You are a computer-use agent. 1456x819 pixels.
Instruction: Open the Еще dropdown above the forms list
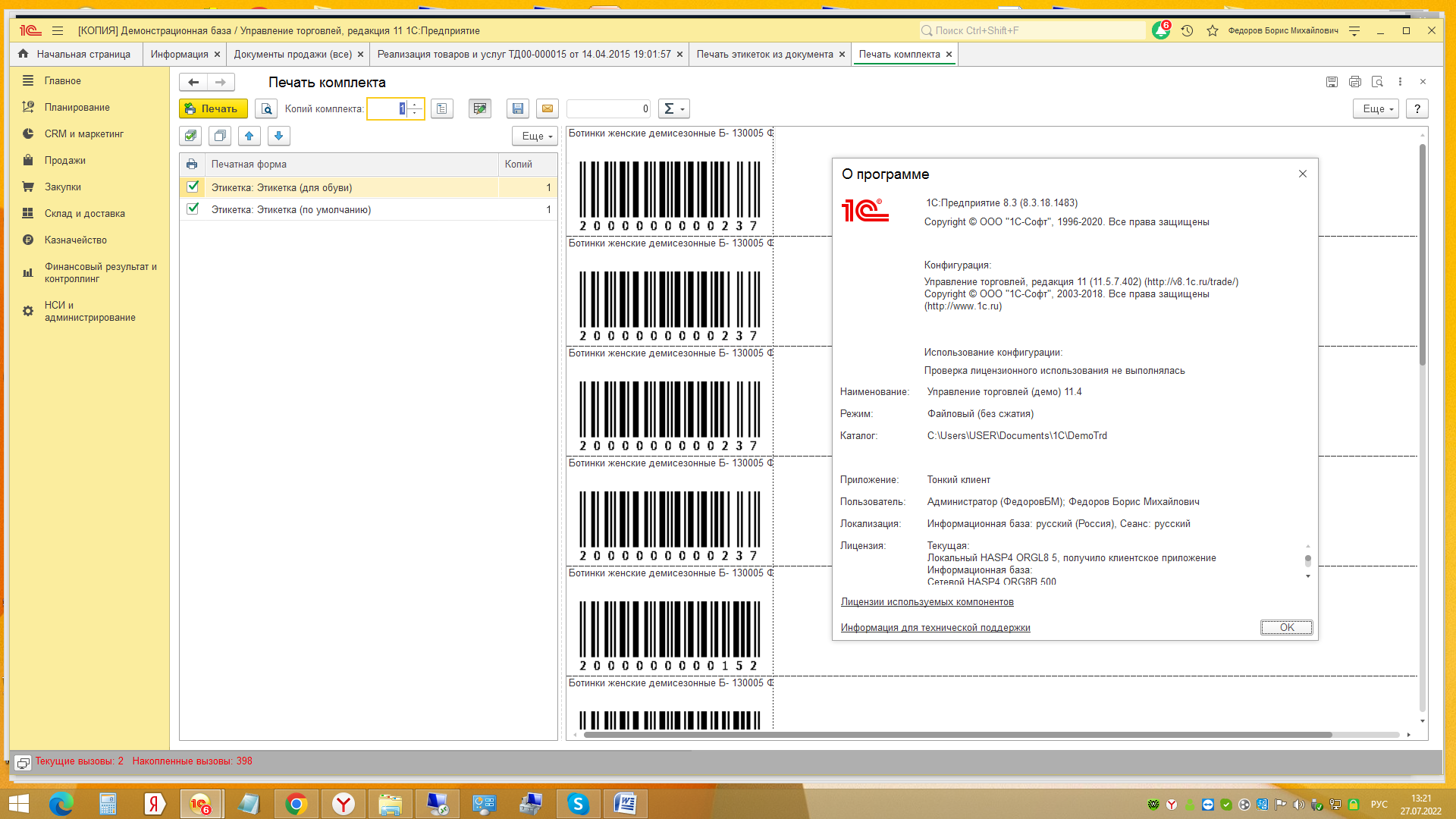(x=535, y=136)
